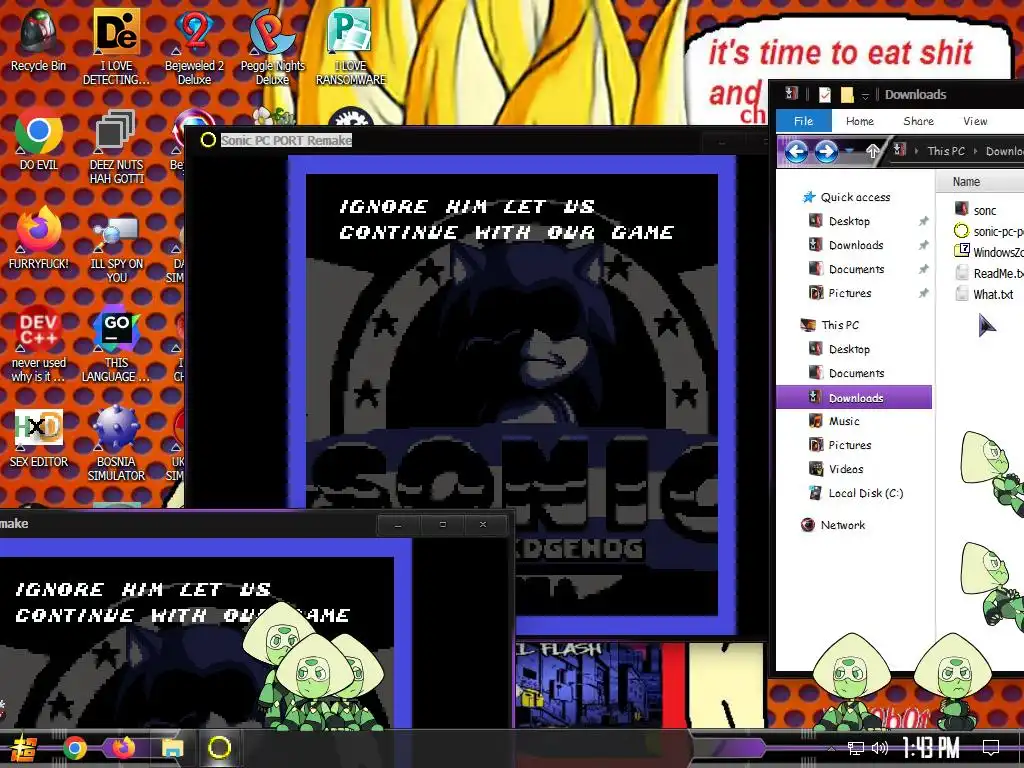Maximize the front Sonic Remake window

click(x=443, y=524)
